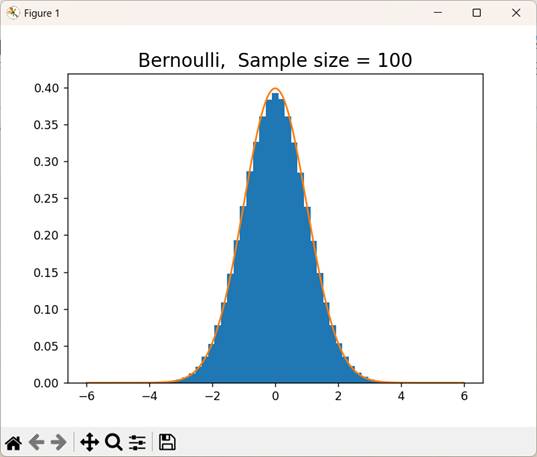Close the Figure 1 window
Screen dimensions: 537x457
point(516,13)
